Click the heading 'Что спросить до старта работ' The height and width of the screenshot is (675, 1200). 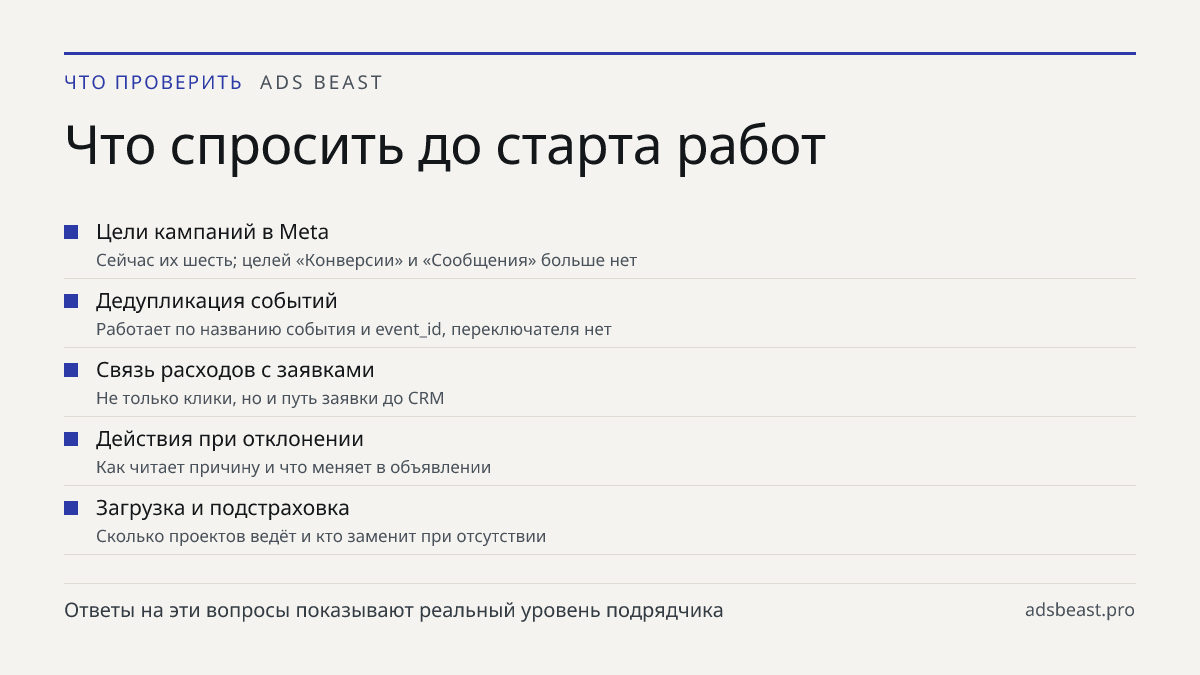(445, 147)
